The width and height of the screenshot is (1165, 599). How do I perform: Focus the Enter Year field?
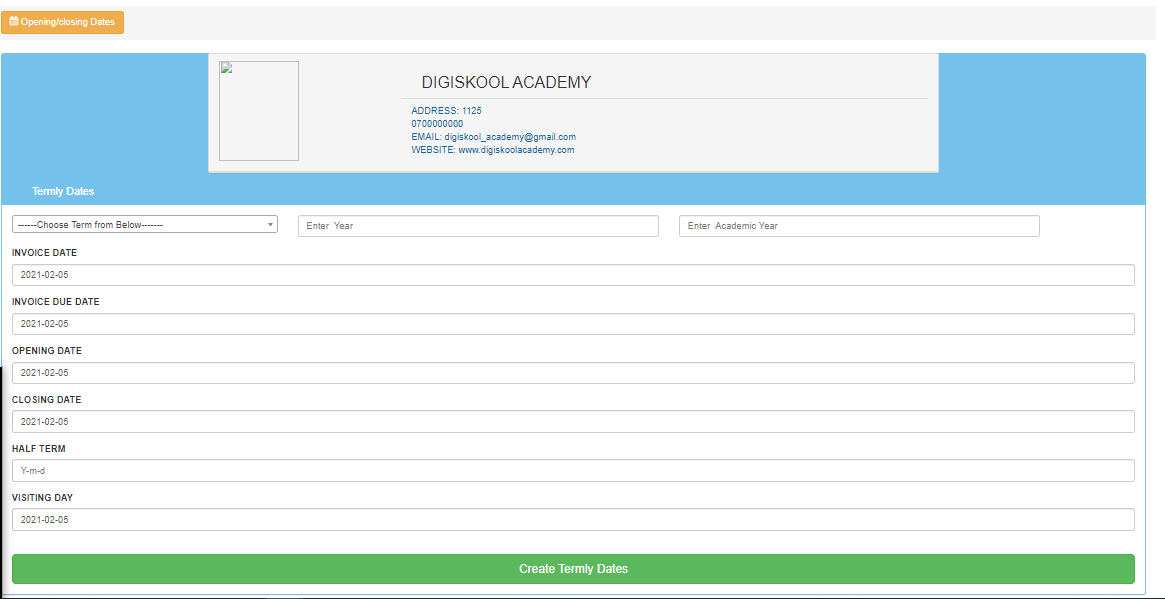[x=478, y=226]
